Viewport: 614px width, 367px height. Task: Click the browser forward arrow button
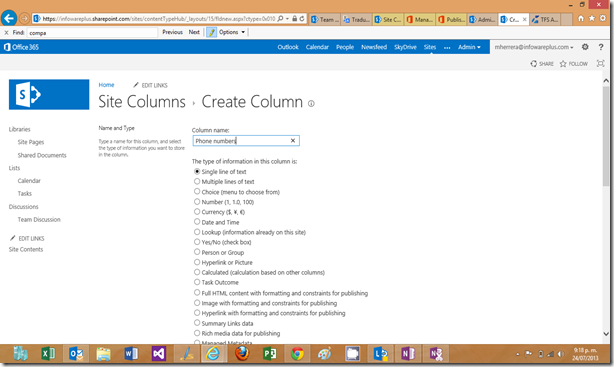pos(24,18)
